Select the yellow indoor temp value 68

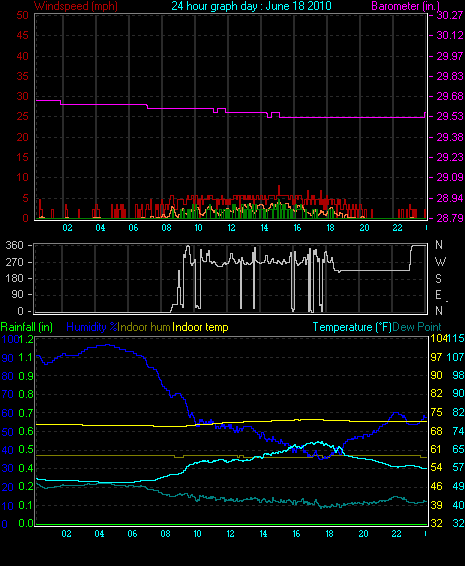point(436,431)
